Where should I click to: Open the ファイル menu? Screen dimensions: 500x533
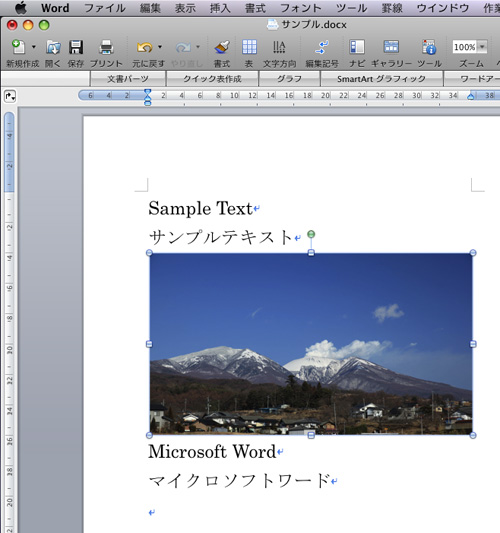[105, 8]
